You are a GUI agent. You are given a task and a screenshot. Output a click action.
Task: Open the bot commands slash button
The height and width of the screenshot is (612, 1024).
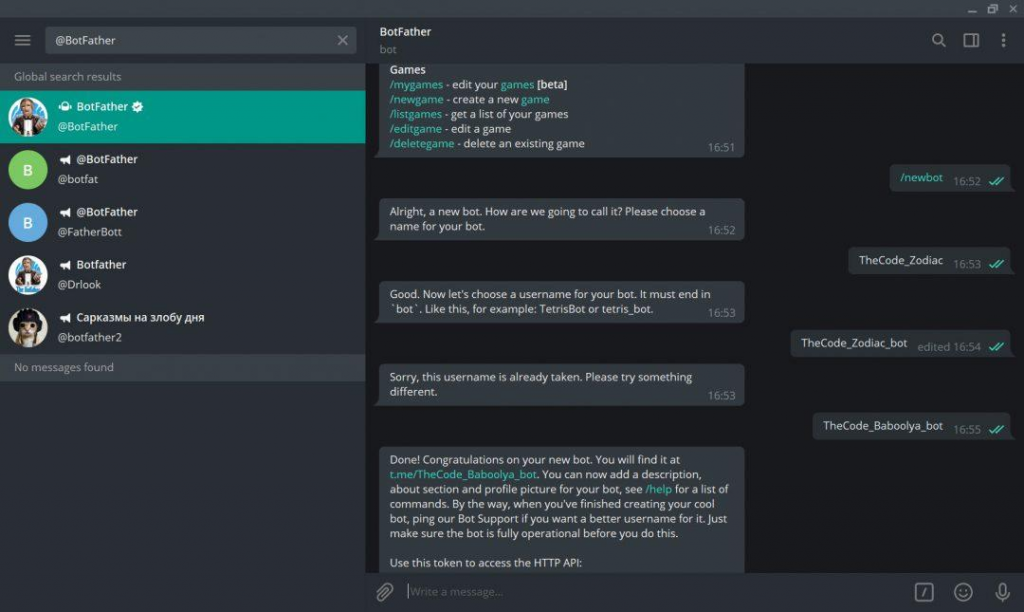click(923, 592)
